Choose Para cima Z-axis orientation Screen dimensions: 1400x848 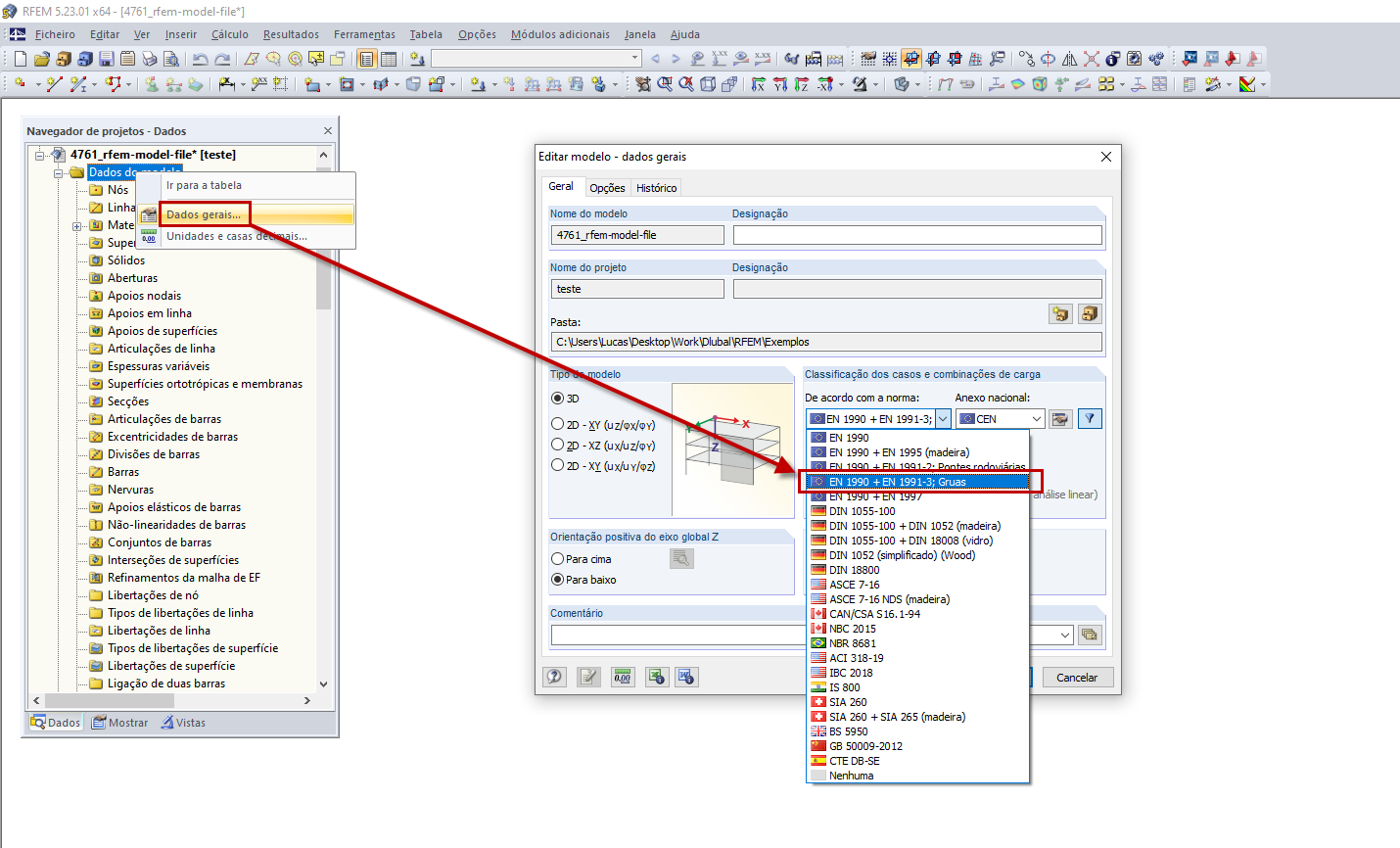tap(558, 559)
